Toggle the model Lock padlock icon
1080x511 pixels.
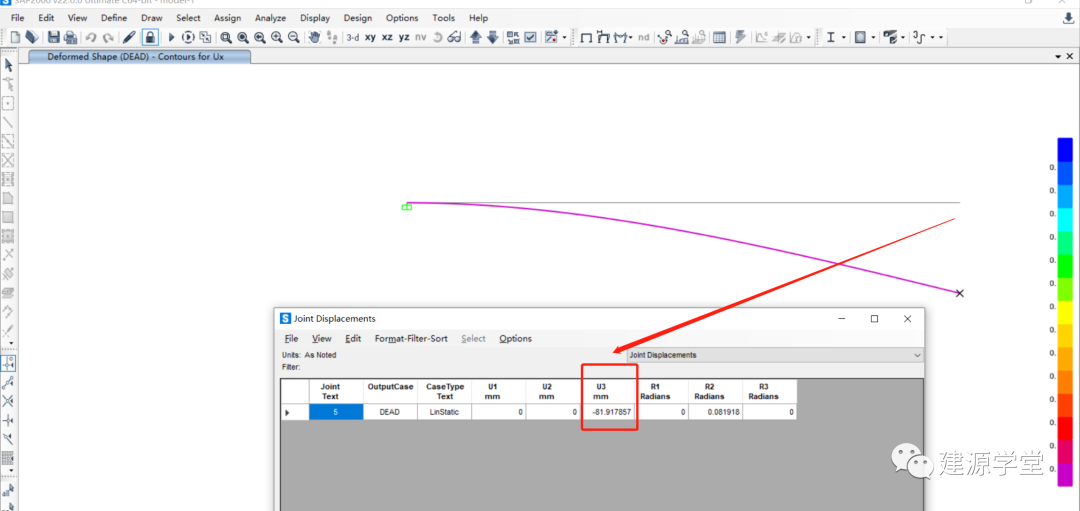148,37
